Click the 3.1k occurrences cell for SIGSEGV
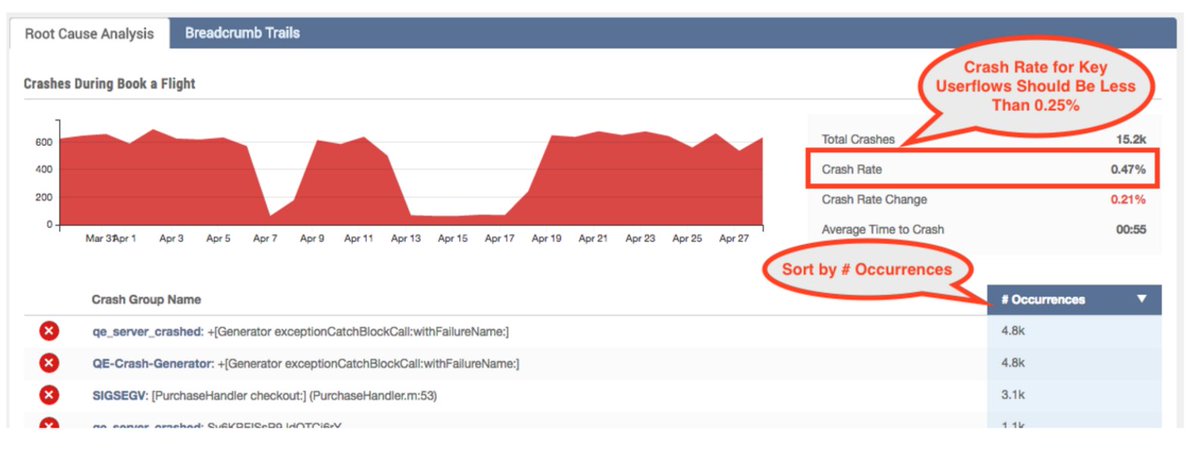Image resolution: width=1200 pixels, height=451 pixels. coord(1074,395)
